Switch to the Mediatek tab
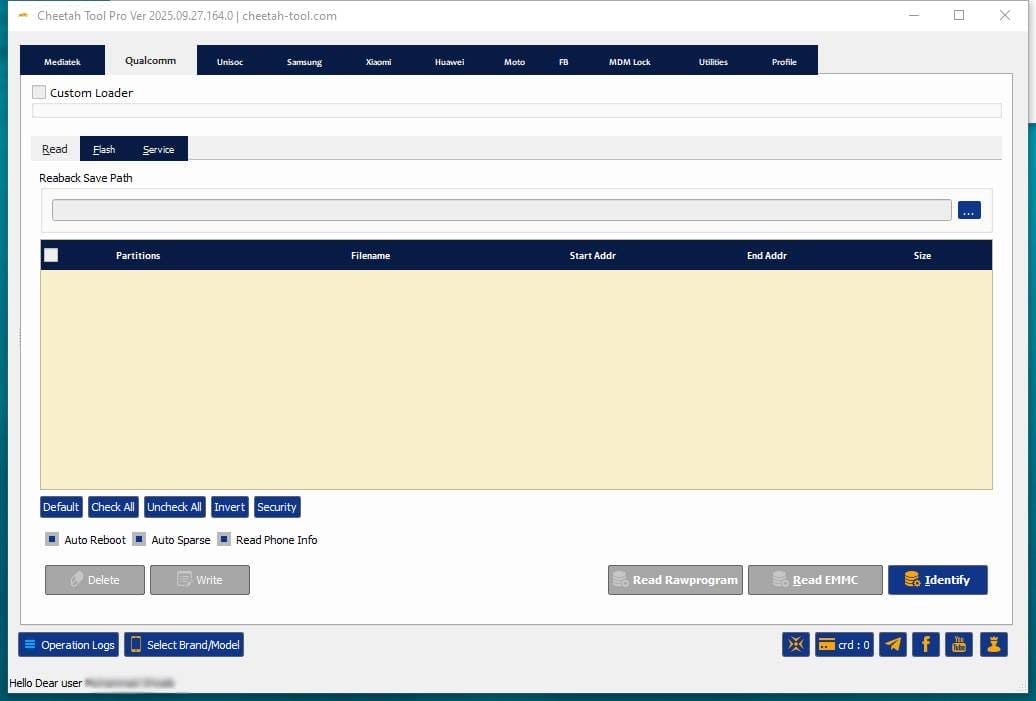The width and height of the screenshot is (1036, 701). coord(62,62)
